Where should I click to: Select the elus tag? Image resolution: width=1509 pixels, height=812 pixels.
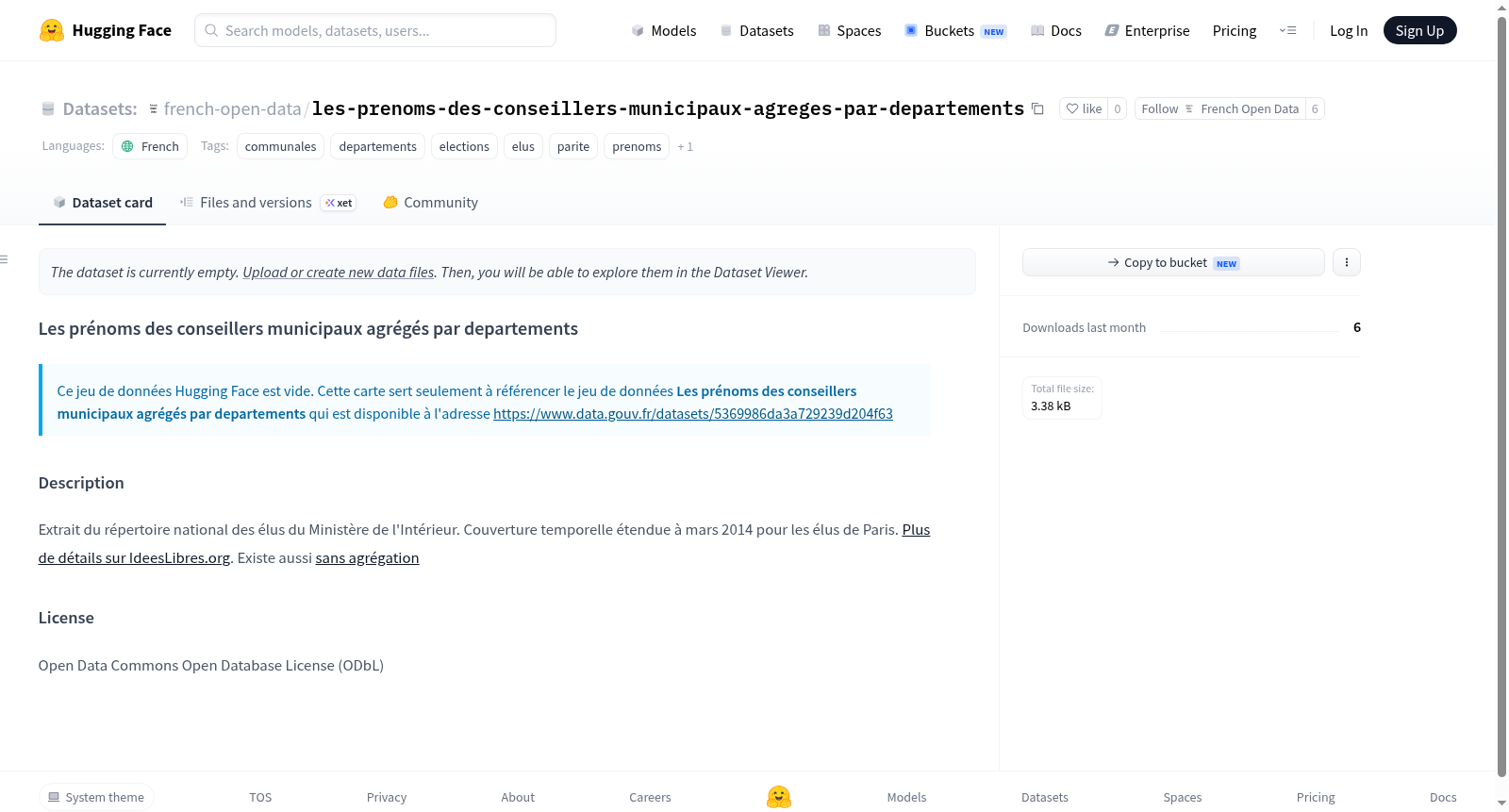(523, 146)
